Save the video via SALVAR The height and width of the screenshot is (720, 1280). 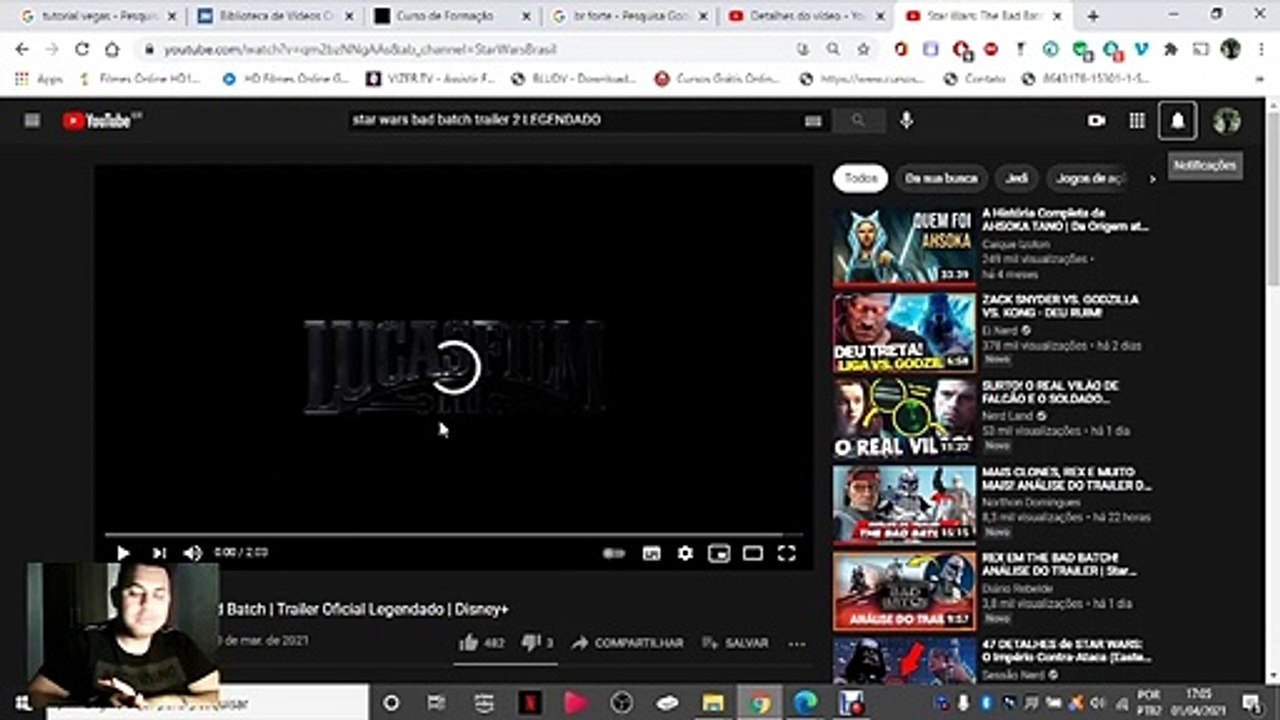click(x=735, y=643)
